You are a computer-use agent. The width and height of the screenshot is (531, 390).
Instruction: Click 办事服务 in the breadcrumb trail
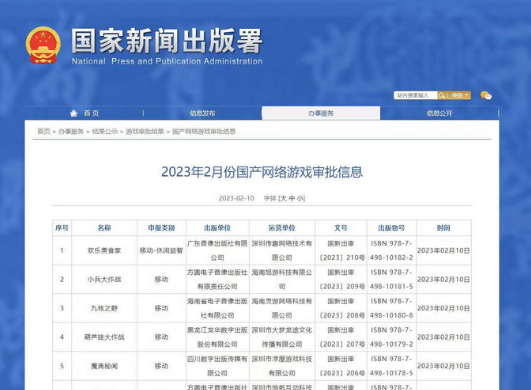click(x=71, y=131)
